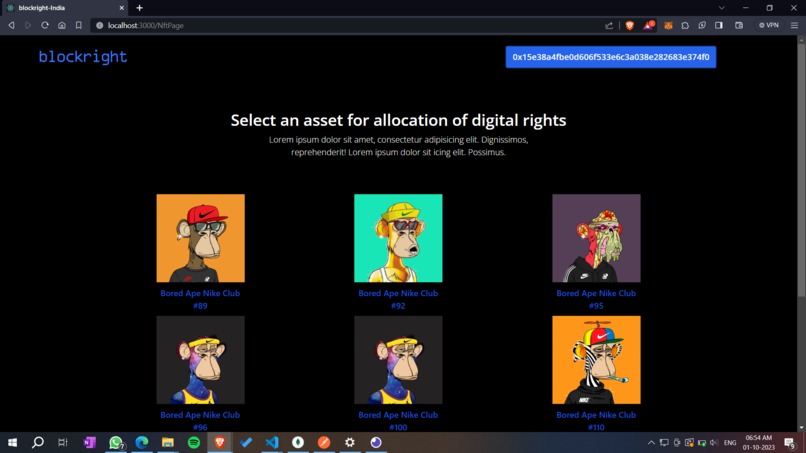Click the share icon in address bar

609,25
